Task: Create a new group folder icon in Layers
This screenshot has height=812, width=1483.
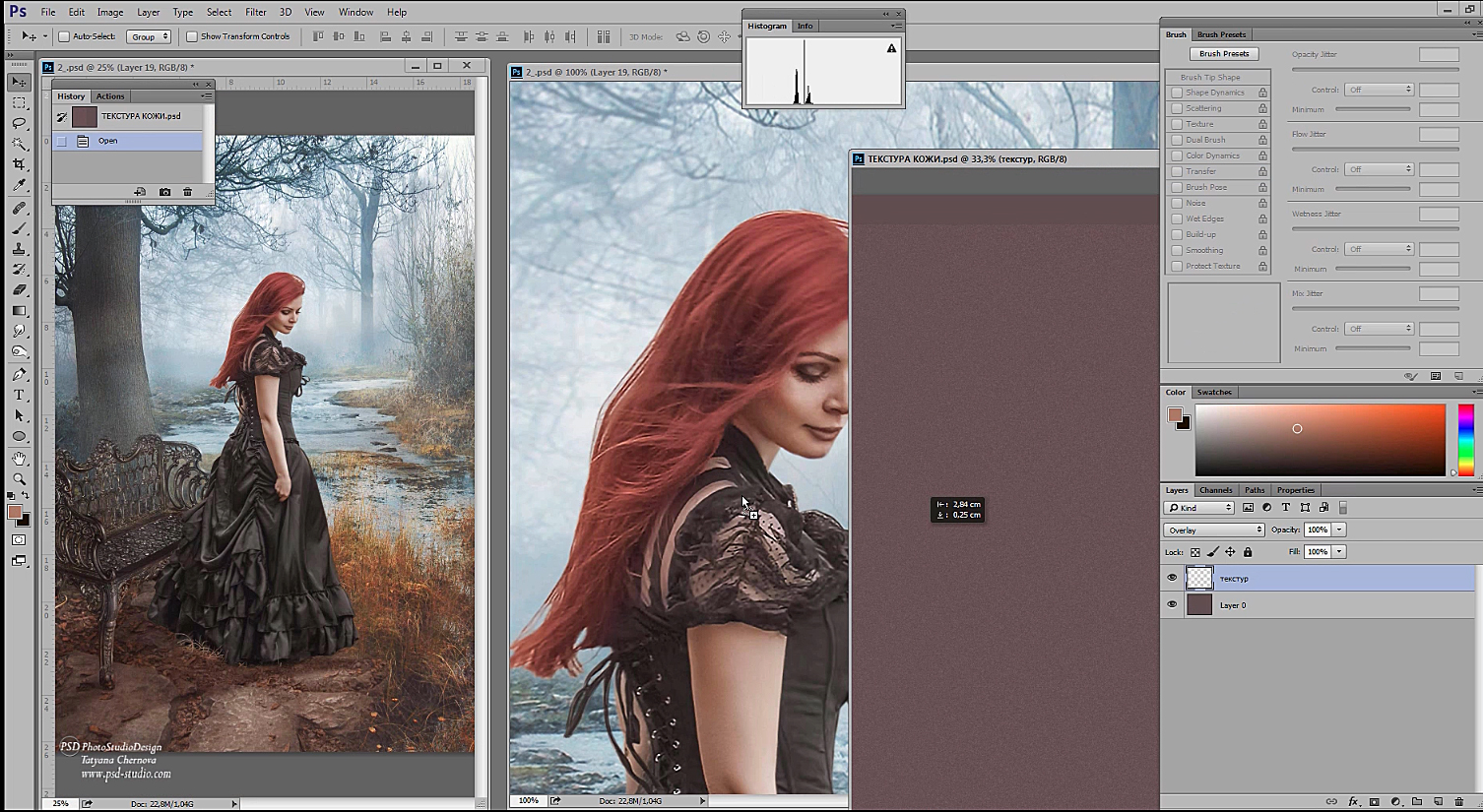Action: coord(1416,802)
